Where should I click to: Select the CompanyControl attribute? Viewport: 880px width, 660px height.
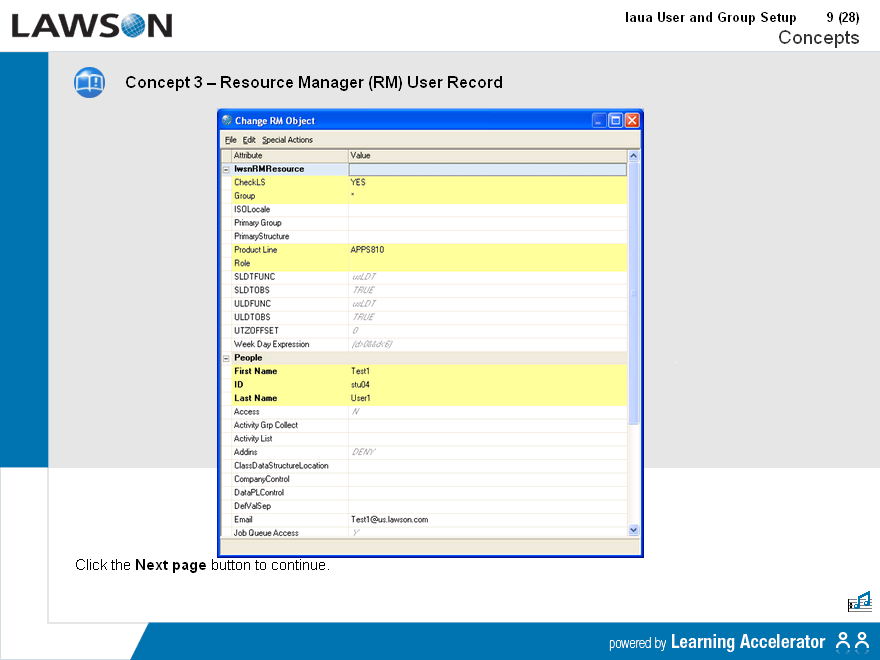pyautogui.click(x=262, y=479)
